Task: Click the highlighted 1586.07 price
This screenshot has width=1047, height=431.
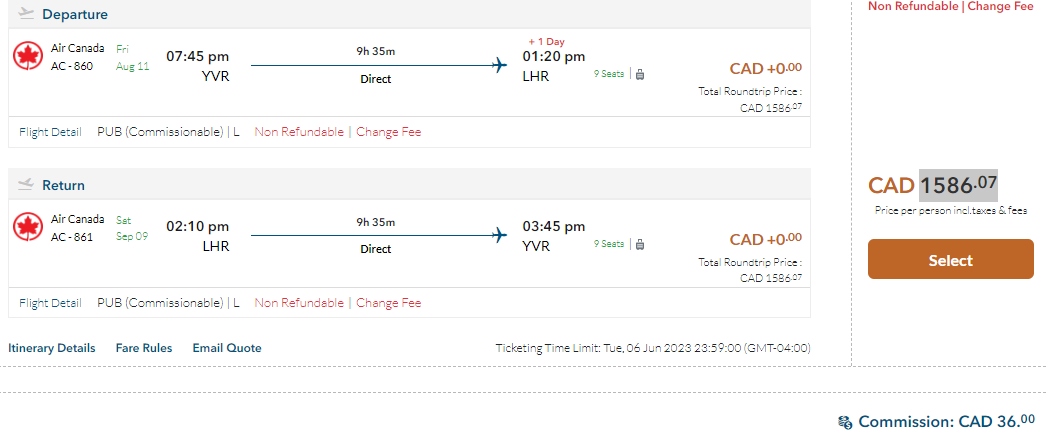Action: [x=958, y=185]
